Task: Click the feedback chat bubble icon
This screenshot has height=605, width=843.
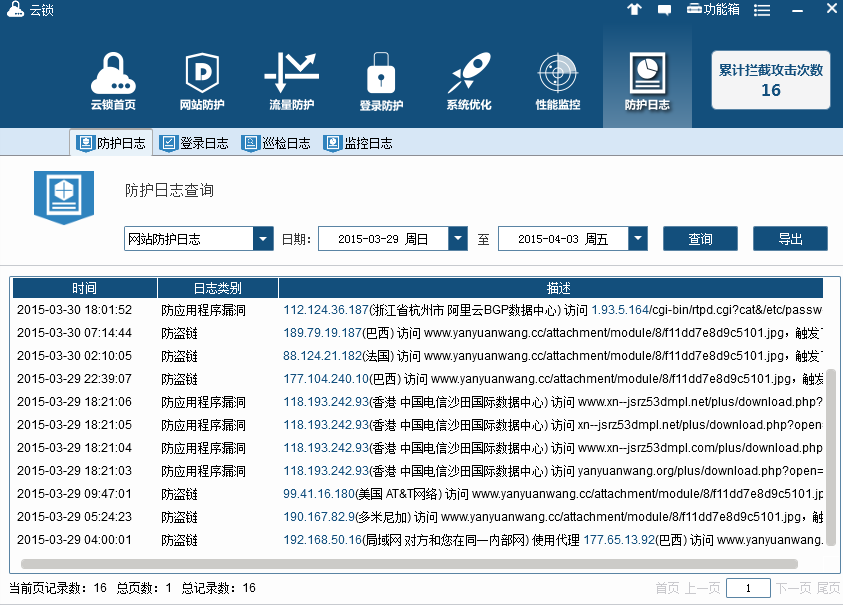Action: click(664, 9)
